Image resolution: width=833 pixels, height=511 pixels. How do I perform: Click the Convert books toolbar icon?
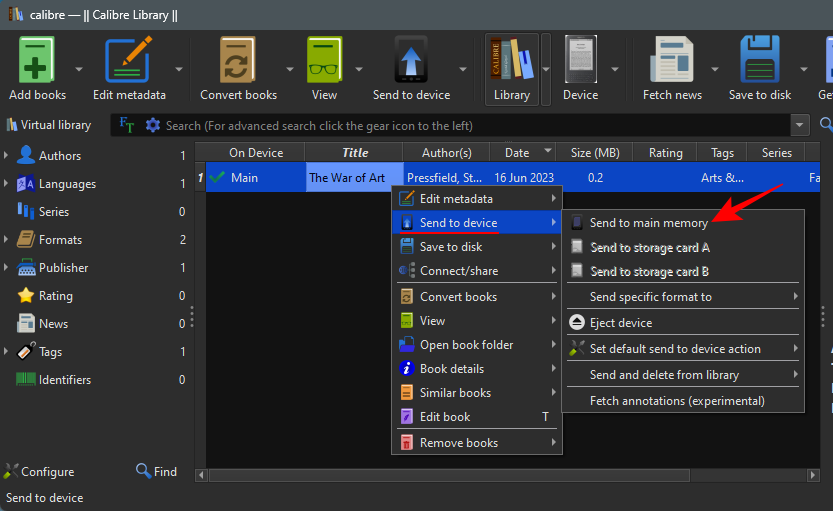click(238, 62)
